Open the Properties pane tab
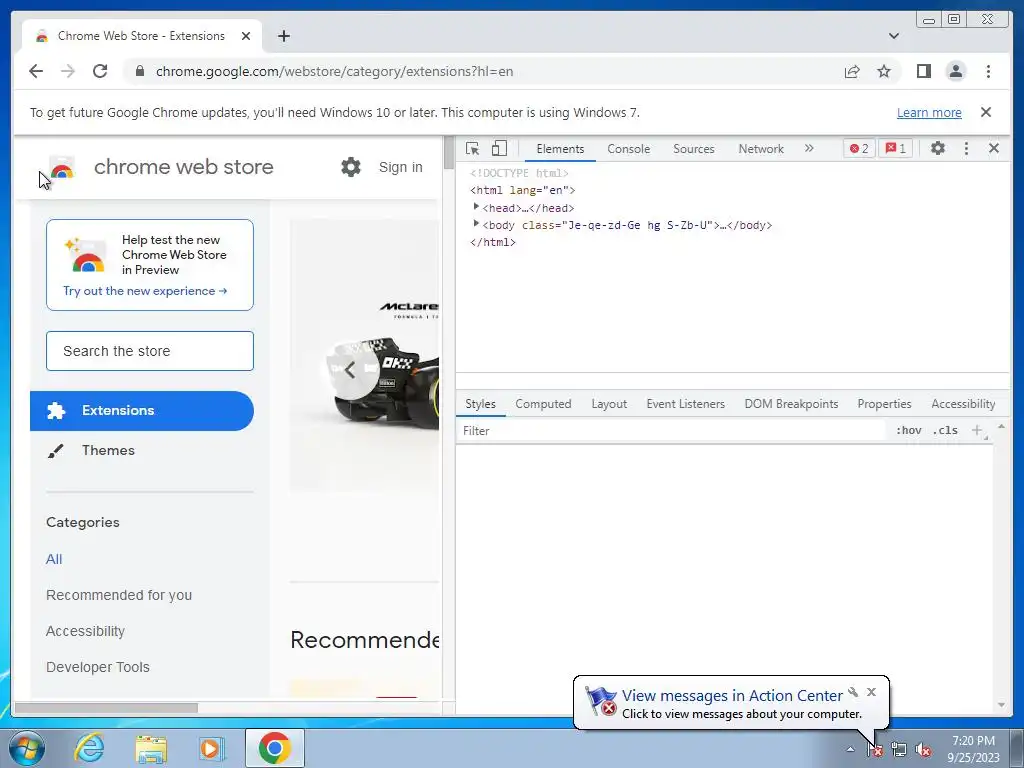Viewport: 1024px width, 768px height. [x=884, y=404]
